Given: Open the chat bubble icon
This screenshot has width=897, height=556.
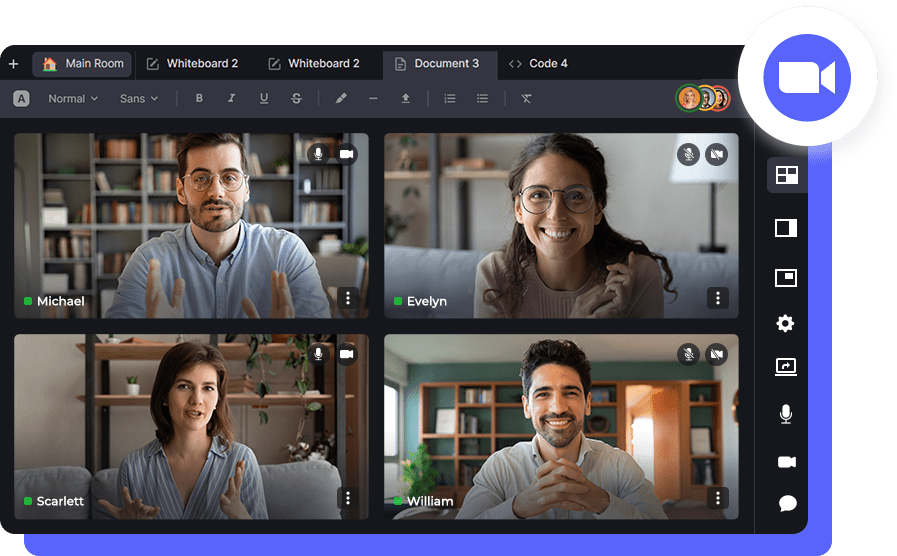Looking at the screenshot, I should point(786,503).
